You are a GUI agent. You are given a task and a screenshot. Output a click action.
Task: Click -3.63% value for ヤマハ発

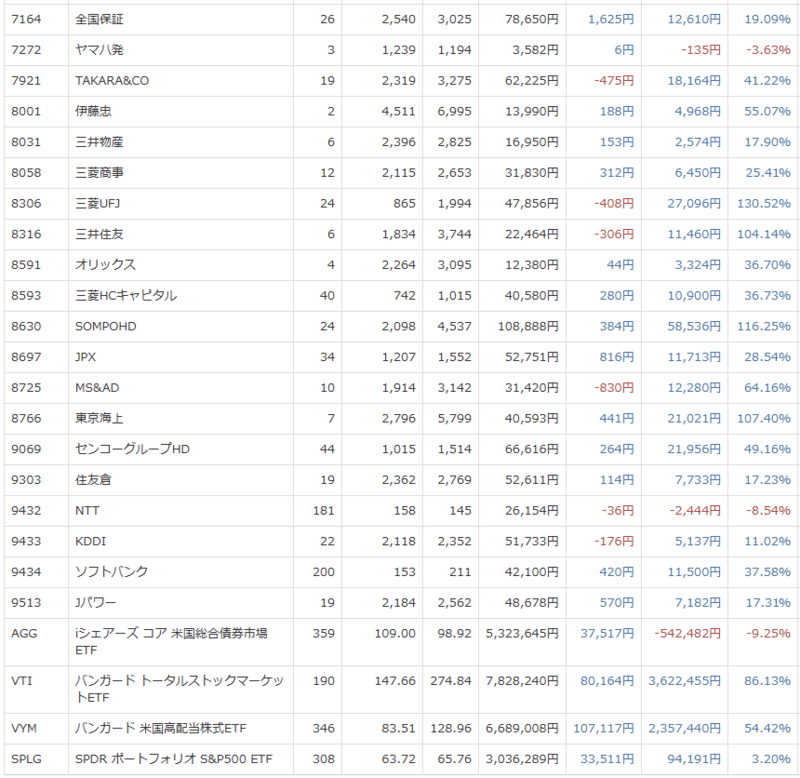click(768, 50)
